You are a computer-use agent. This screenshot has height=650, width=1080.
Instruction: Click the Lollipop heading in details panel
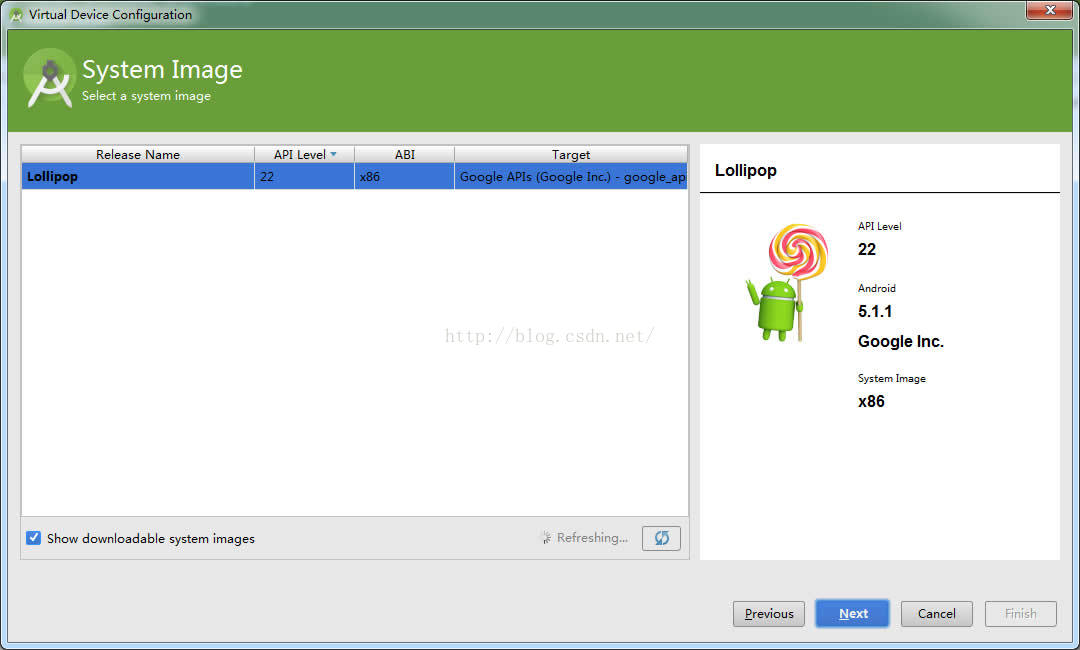745,170
